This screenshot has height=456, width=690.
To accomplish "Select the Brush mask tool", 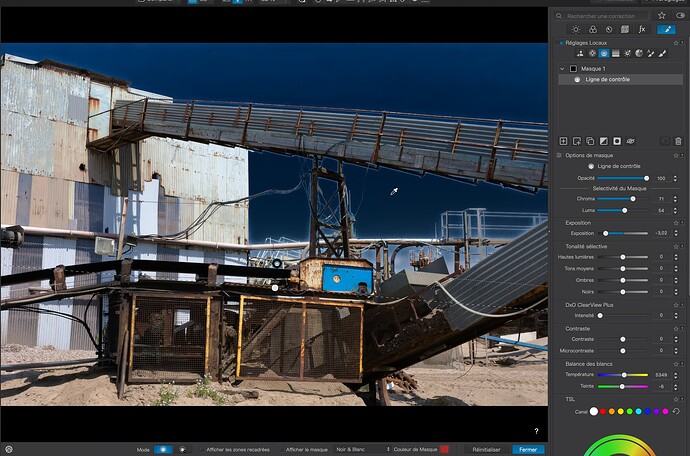I will click(x=662, y=54).
